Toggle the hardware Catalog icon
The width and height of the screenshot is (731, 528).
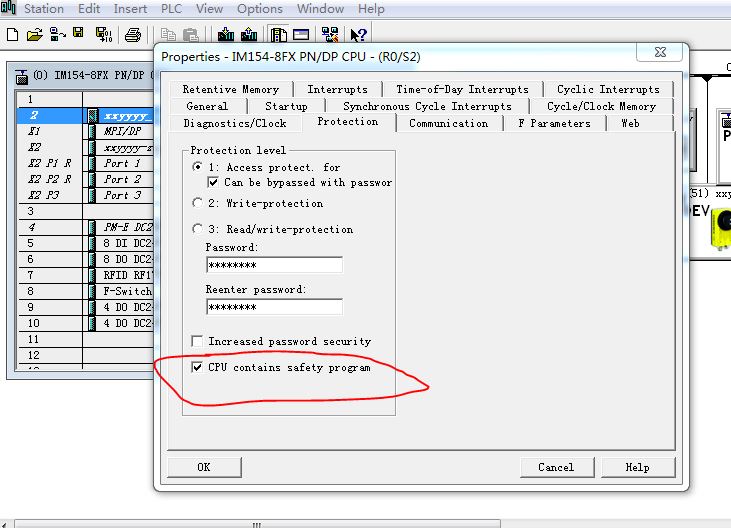coord(279,34)
